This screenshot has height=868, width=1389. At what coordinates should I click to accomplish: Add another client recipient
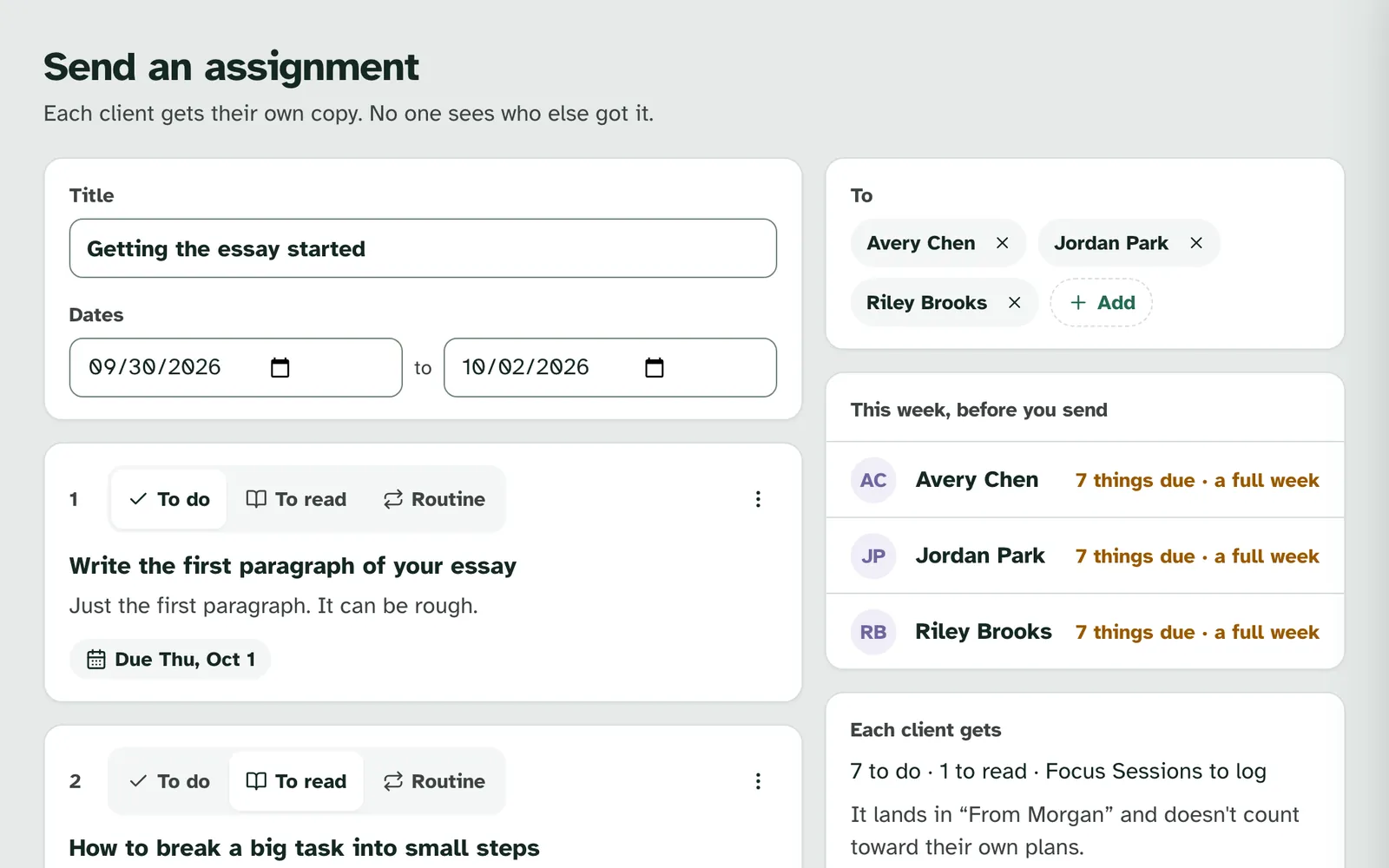[x=1101, y=302]
